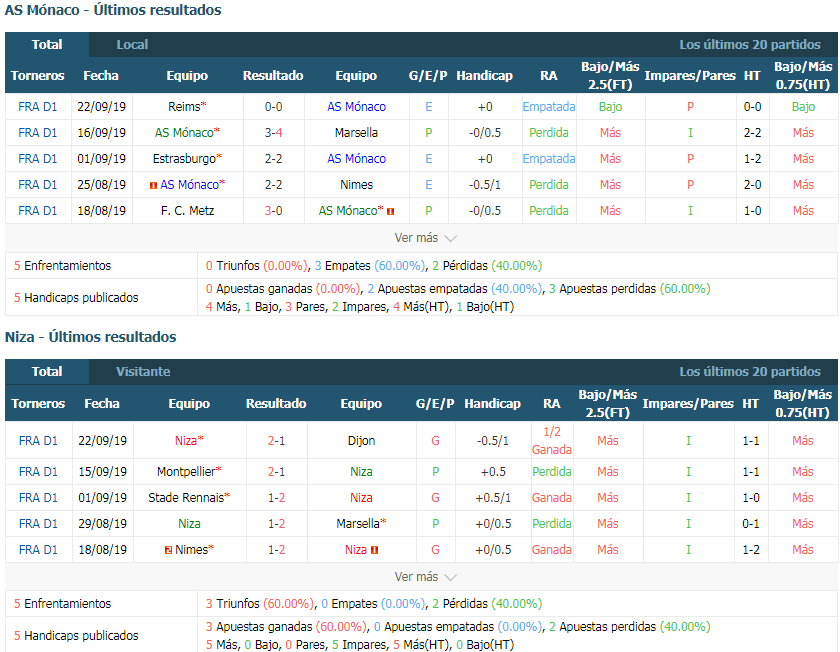Open the FRA D1 link in the Montpellier row
The height and width of the screenshot is (652, 840).
pos(38,471)
